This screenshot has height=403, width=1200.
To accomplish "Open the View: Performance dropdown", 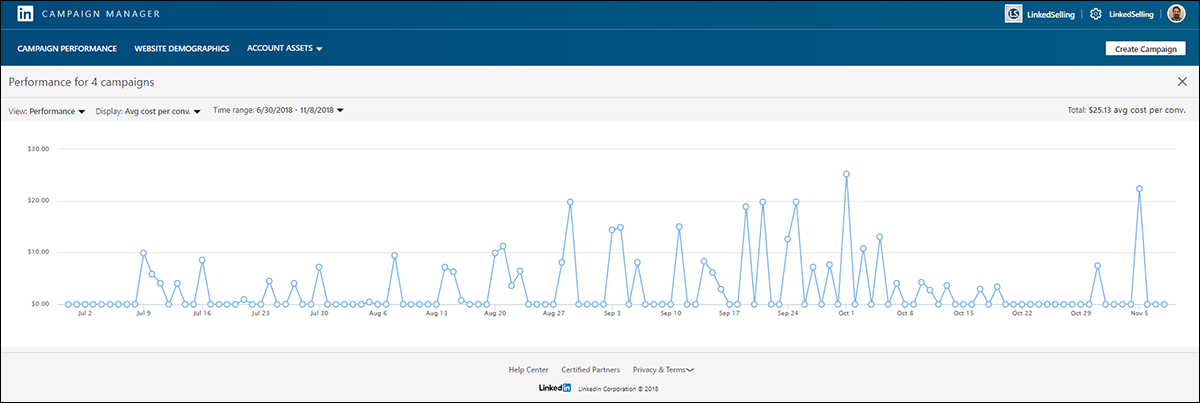I will (46, 111).
